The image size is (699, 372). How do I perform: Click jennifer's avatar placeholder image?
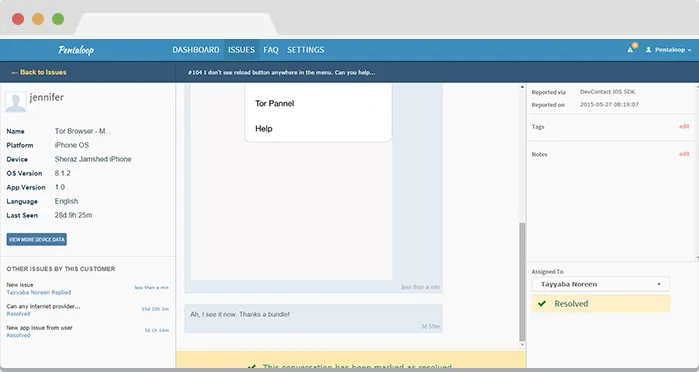[16, 102]
